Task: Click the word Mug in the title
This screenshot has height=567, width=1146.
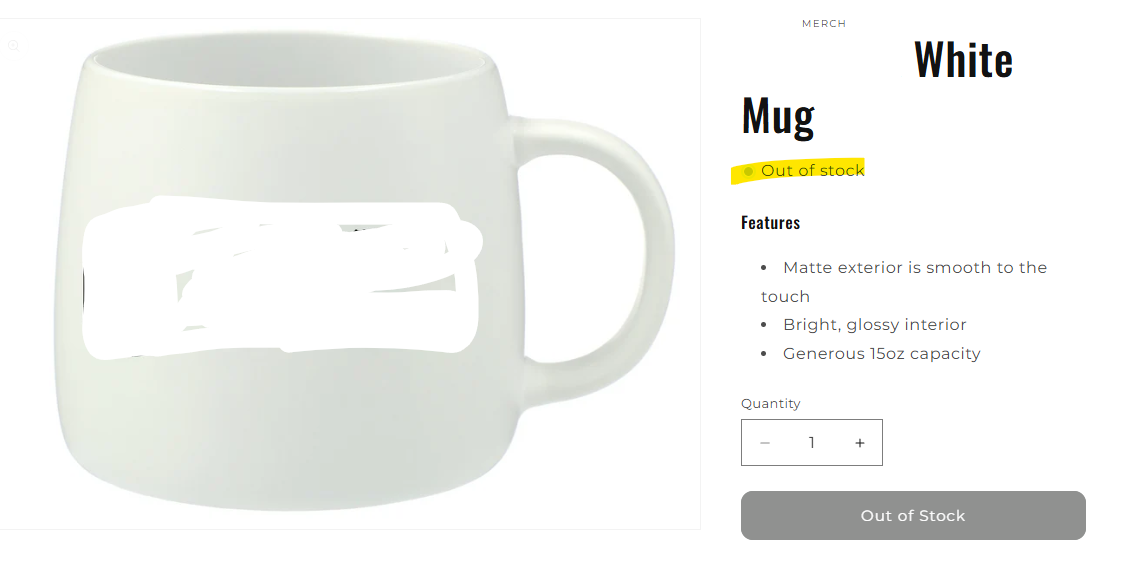Action: [x=778, y=115]
